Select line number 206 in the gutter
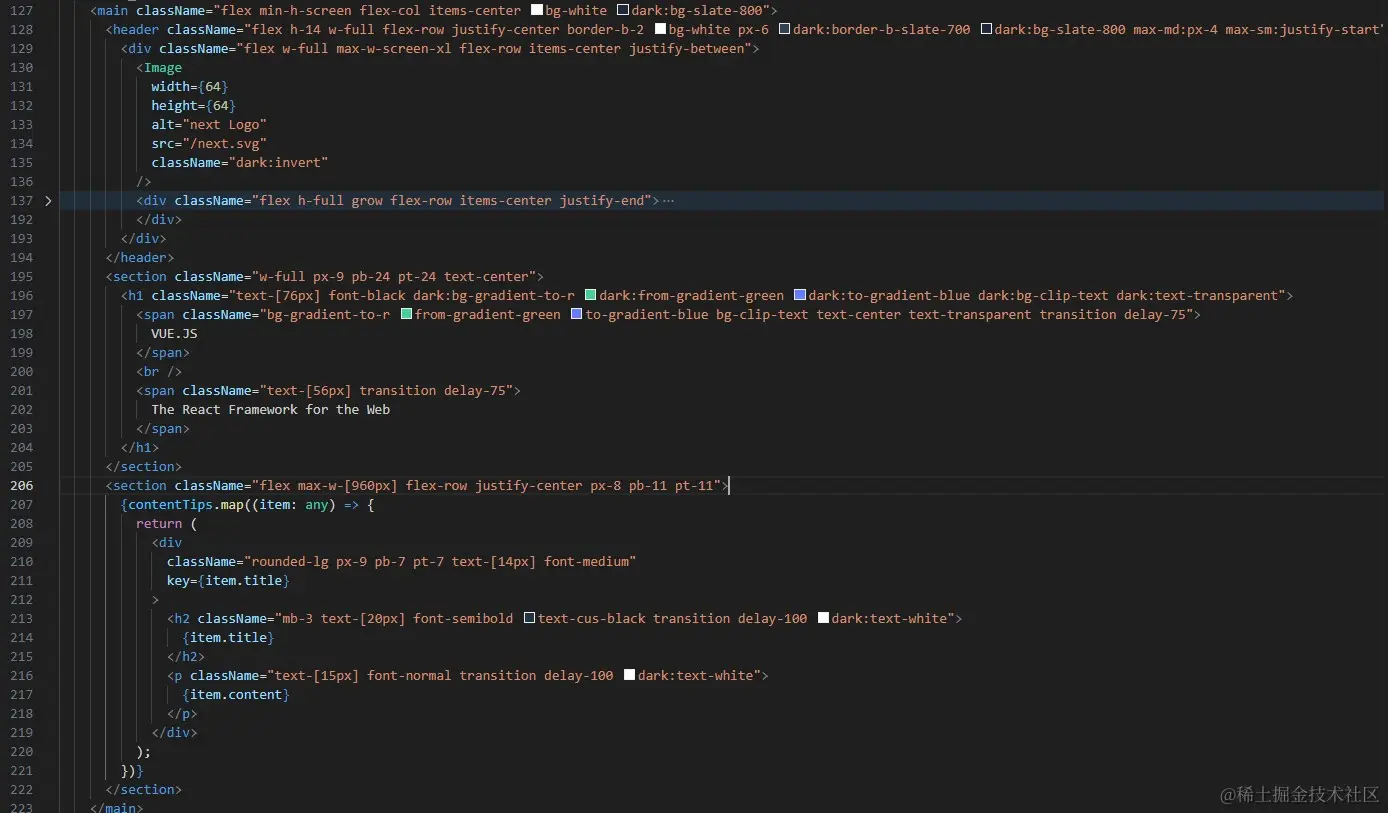 click(x=21, y=486)
